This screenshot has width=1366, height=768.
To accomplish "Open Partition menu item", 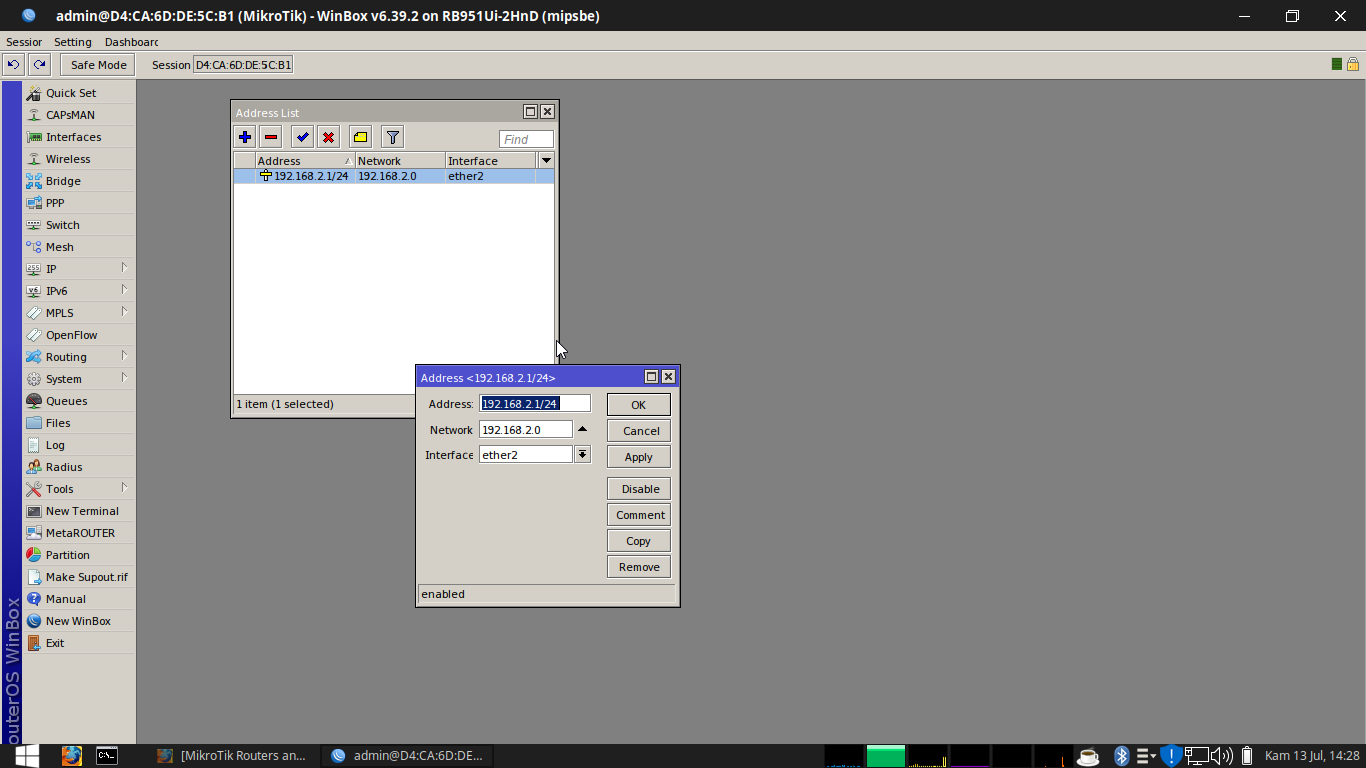I will pyautogui.click(x=79, y=555).
